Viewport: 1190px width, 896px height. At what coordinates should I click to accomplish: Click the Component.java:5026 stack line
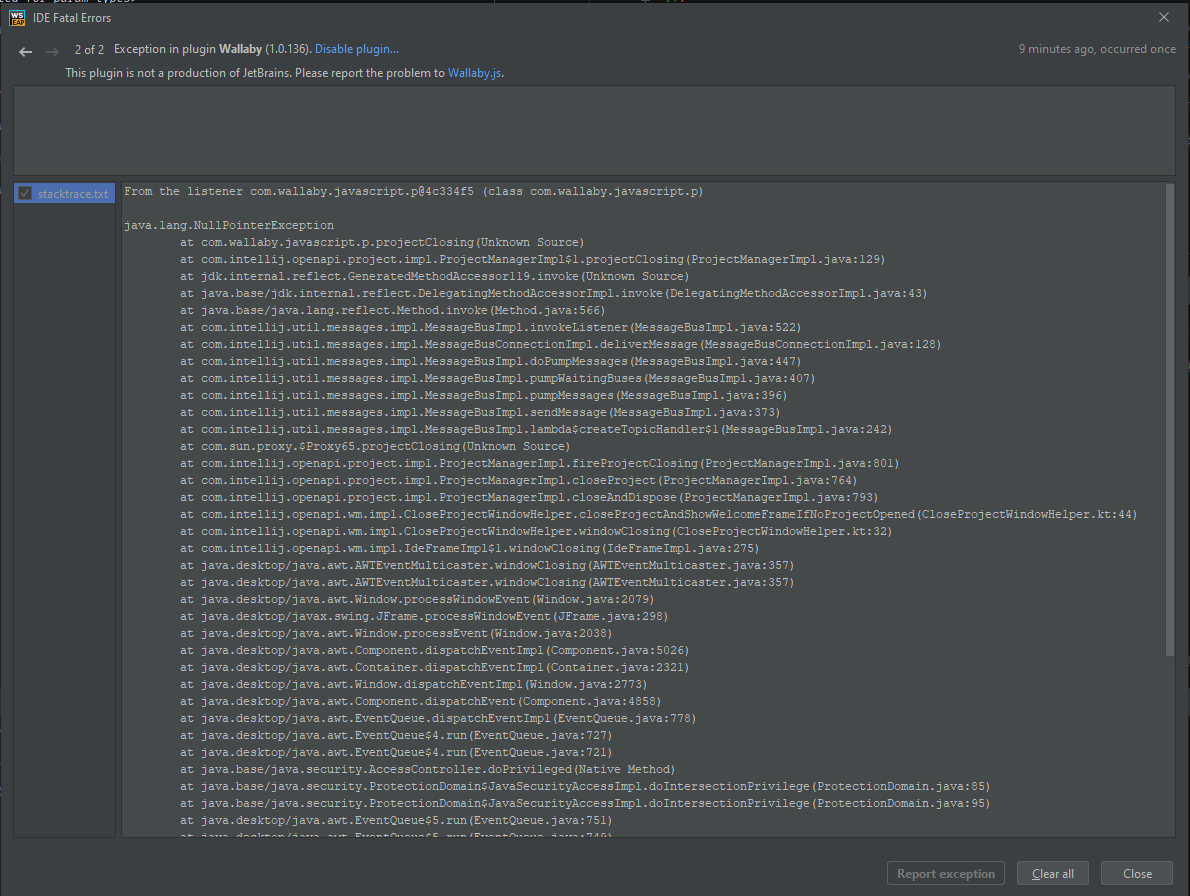click(x=435, y=650)
